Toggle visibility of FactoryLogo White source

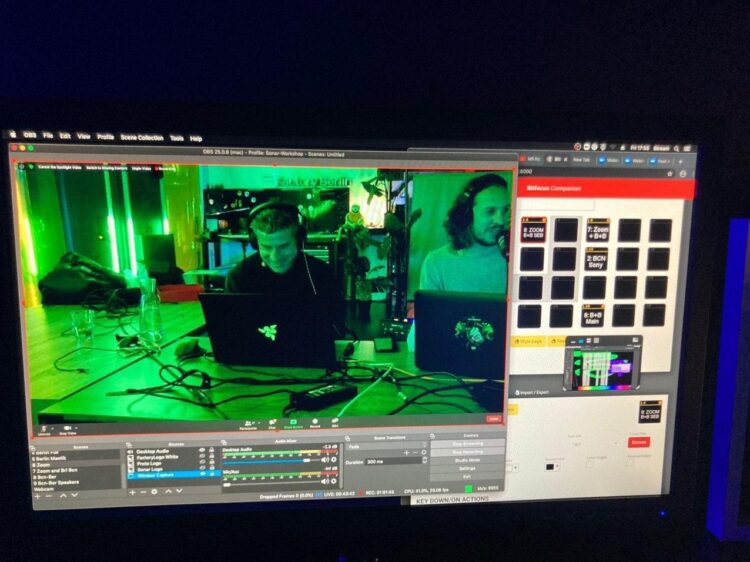(x=202, y=456)
